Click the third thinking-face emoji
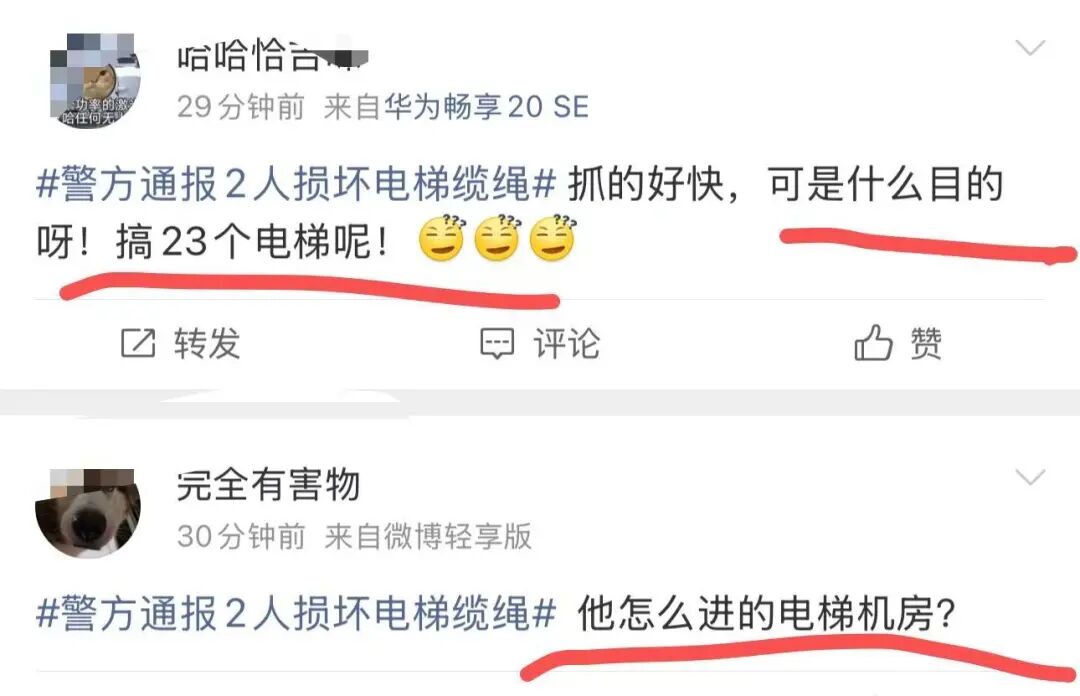The image size is (1080, 696). pos(552,238)
